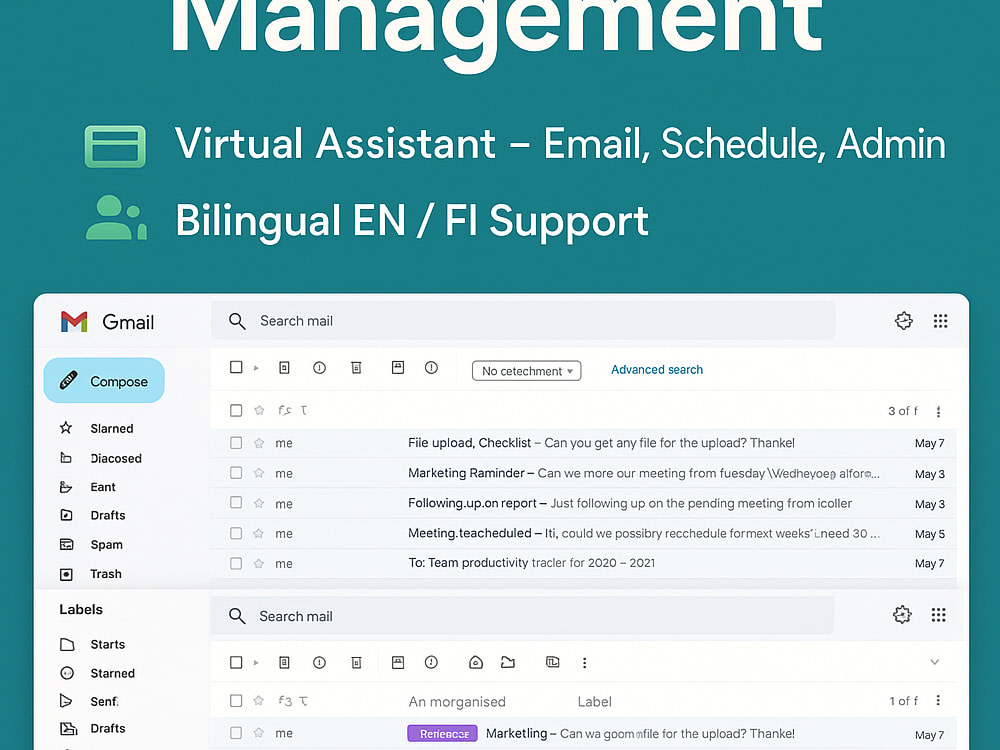
Task: Tick checkbox for Marketing Raminder email
Action: coord(236,473)
